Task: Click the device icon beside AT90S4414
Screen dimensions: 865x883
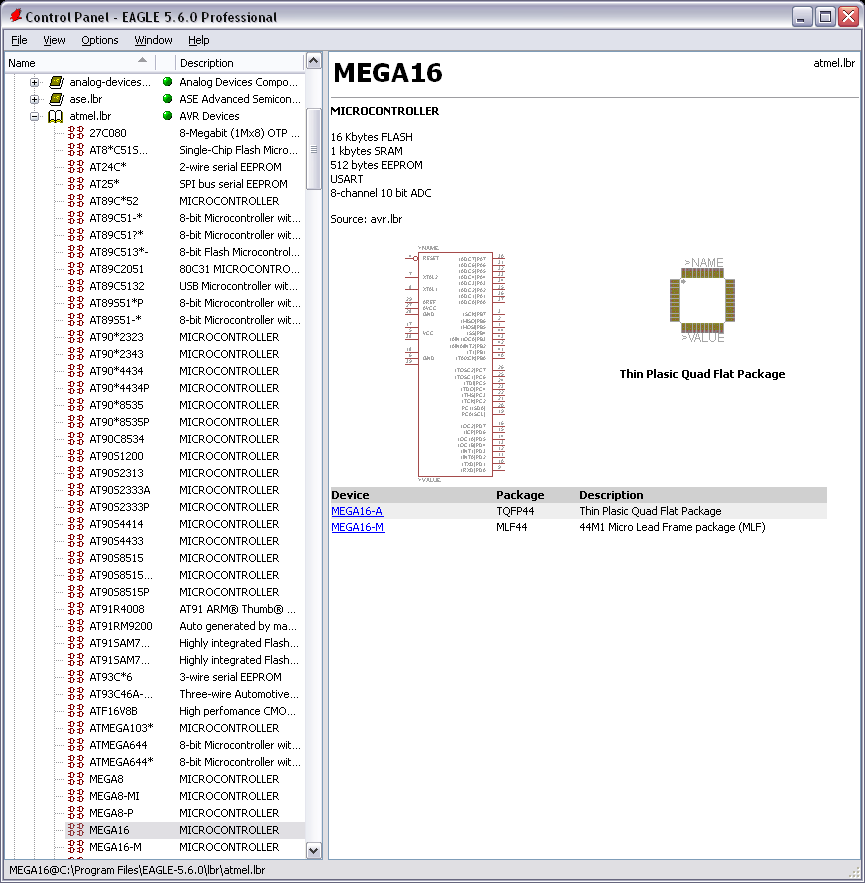Action: tap(75, 524)
